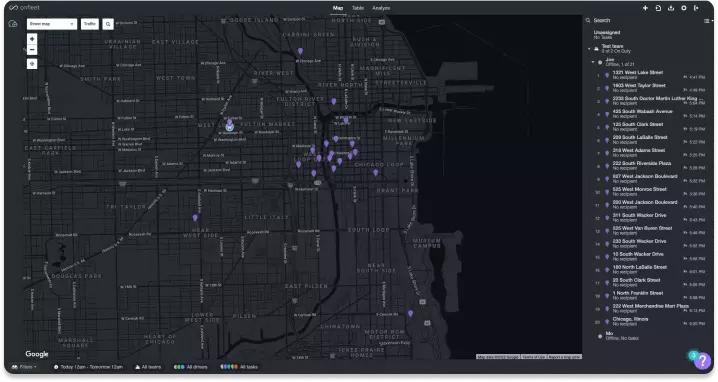Click the purple map pin below Chicago Loop label
This screenshot has width=718, height=382.
375,173
